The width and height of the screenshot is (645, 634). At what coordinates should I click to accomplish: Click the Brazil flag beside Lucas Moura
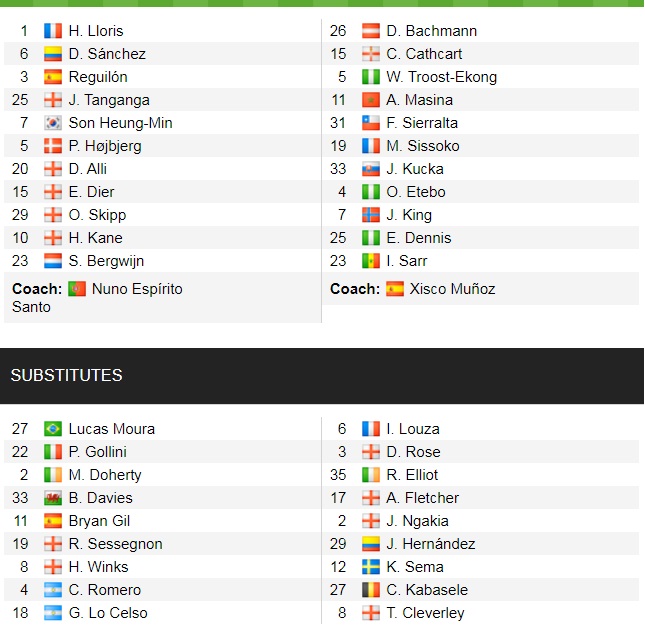click(53, 429)
